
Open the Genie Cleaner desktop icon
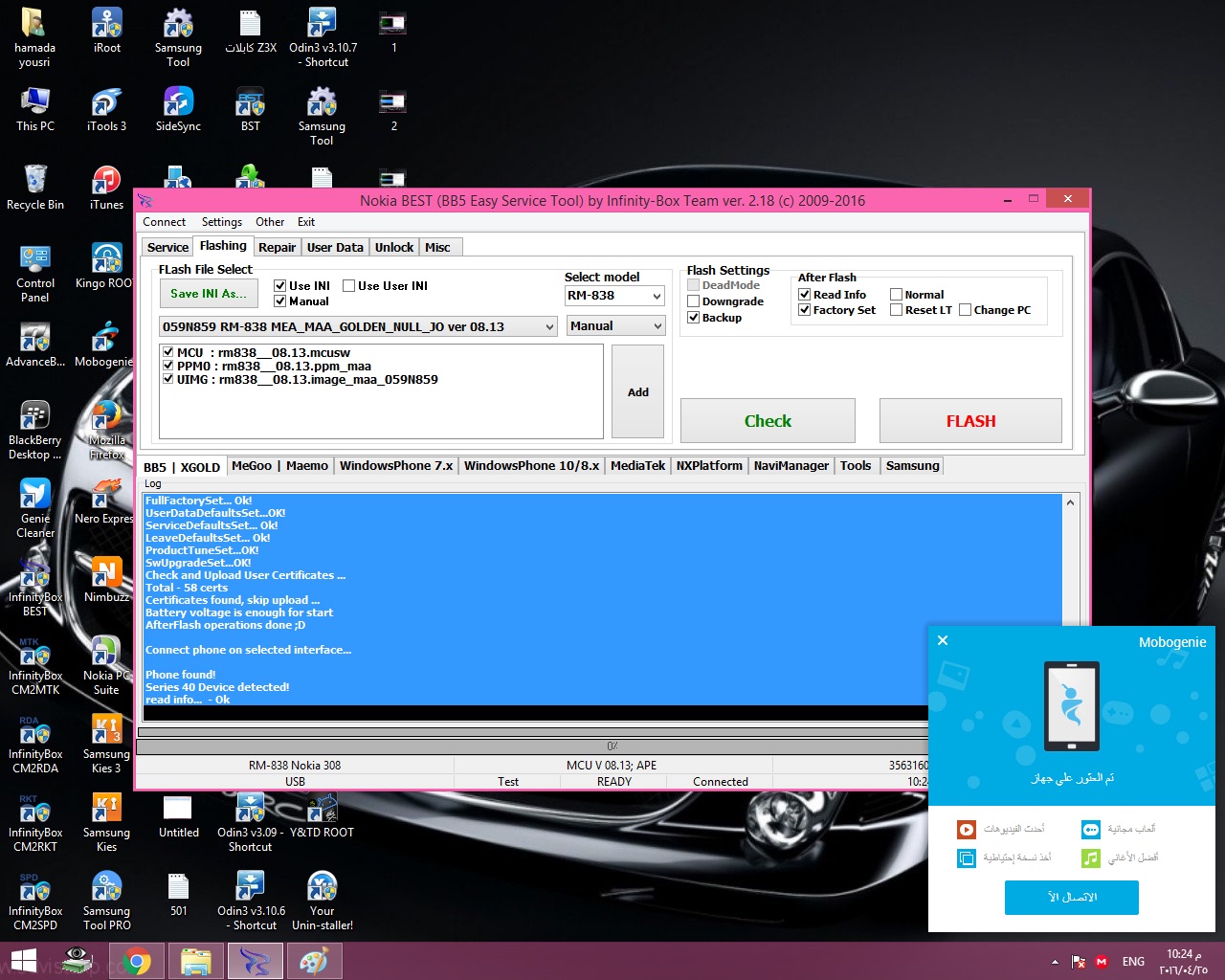point(35,509)
